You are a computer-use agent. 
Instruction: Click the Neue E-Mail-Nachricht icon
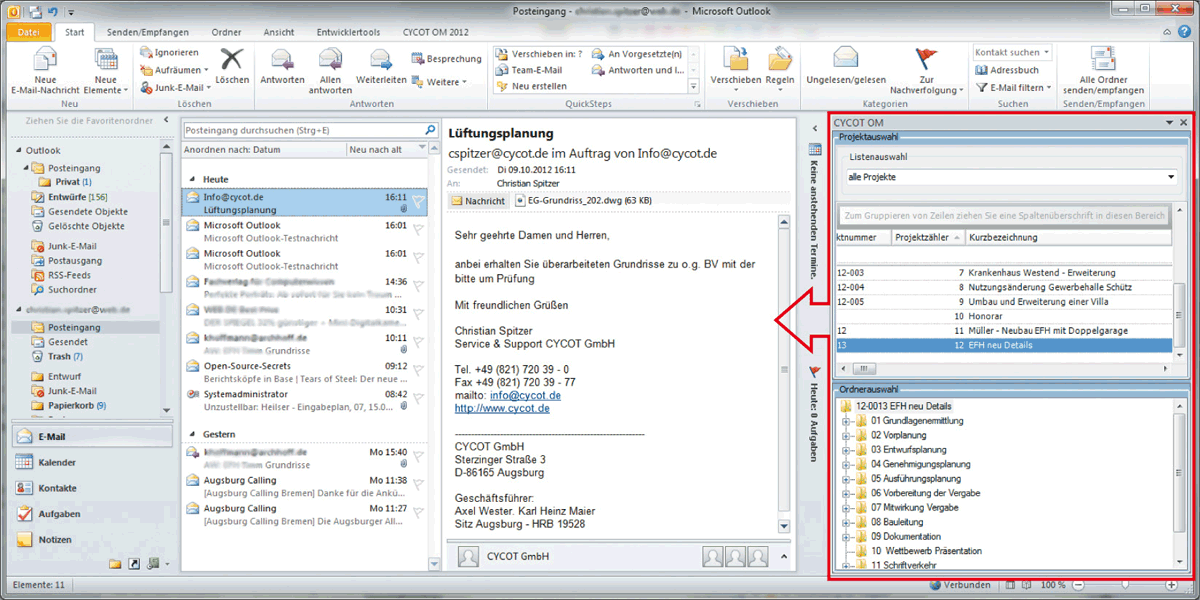[x=44, y=60]
